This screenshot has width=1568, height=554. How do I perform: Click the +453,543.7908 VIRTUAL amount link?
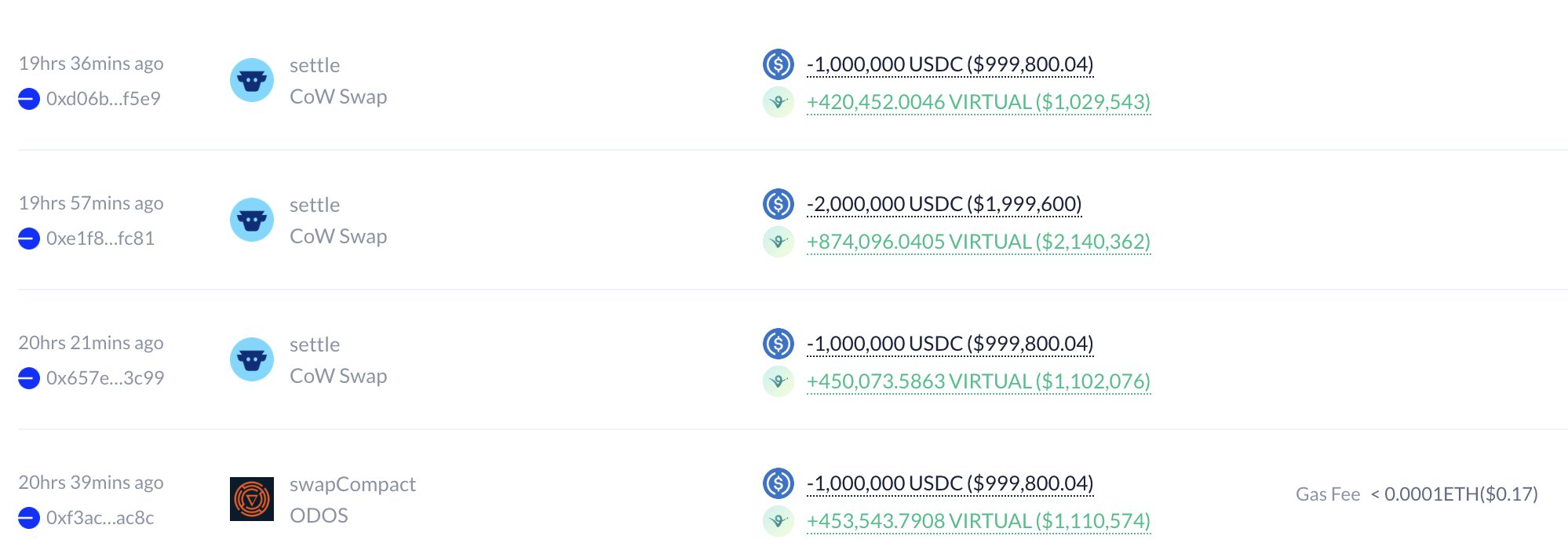tap(978, 521)
